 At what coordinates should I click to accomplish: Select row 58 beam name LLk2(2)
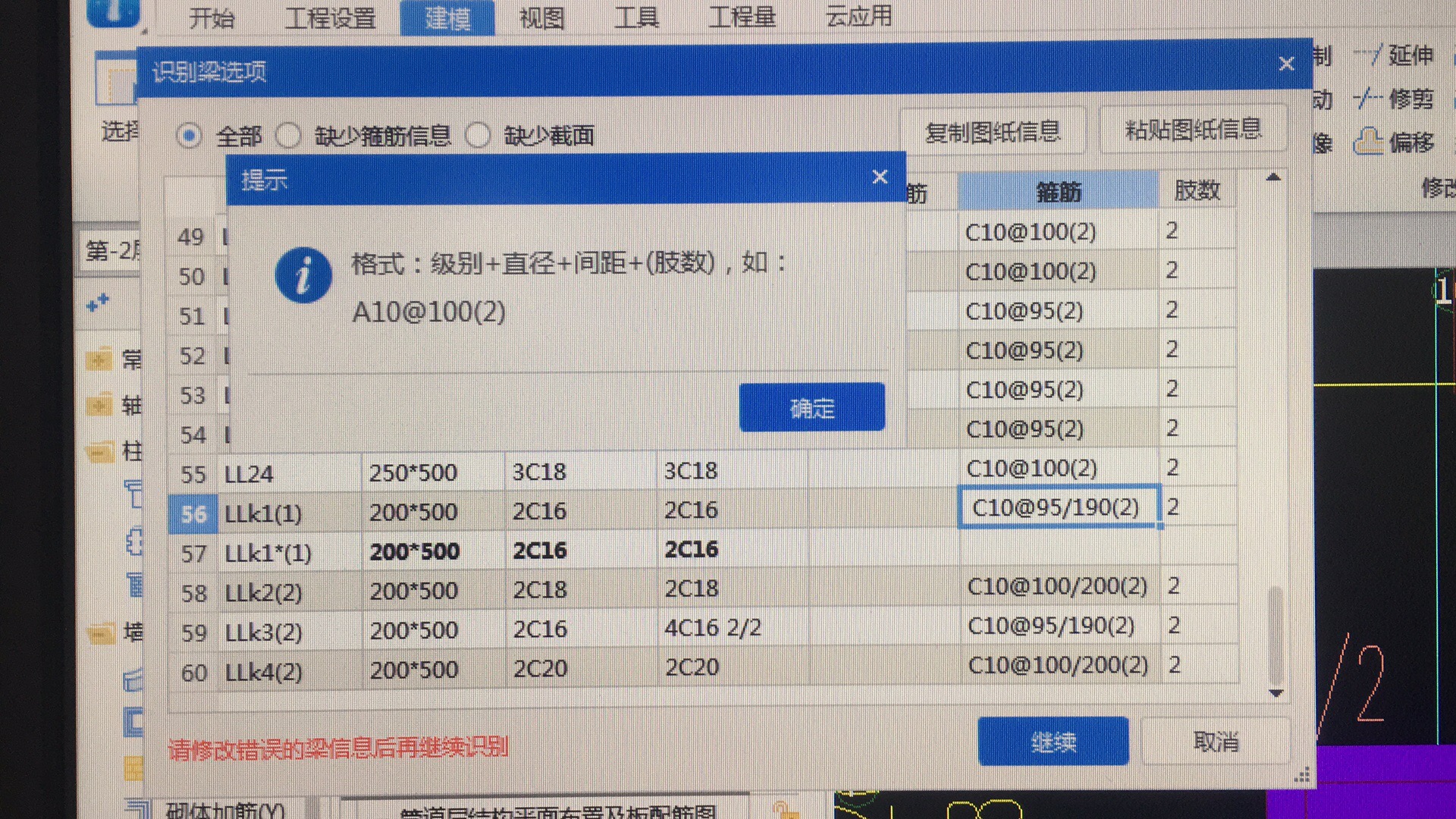[x=289, y=592]
